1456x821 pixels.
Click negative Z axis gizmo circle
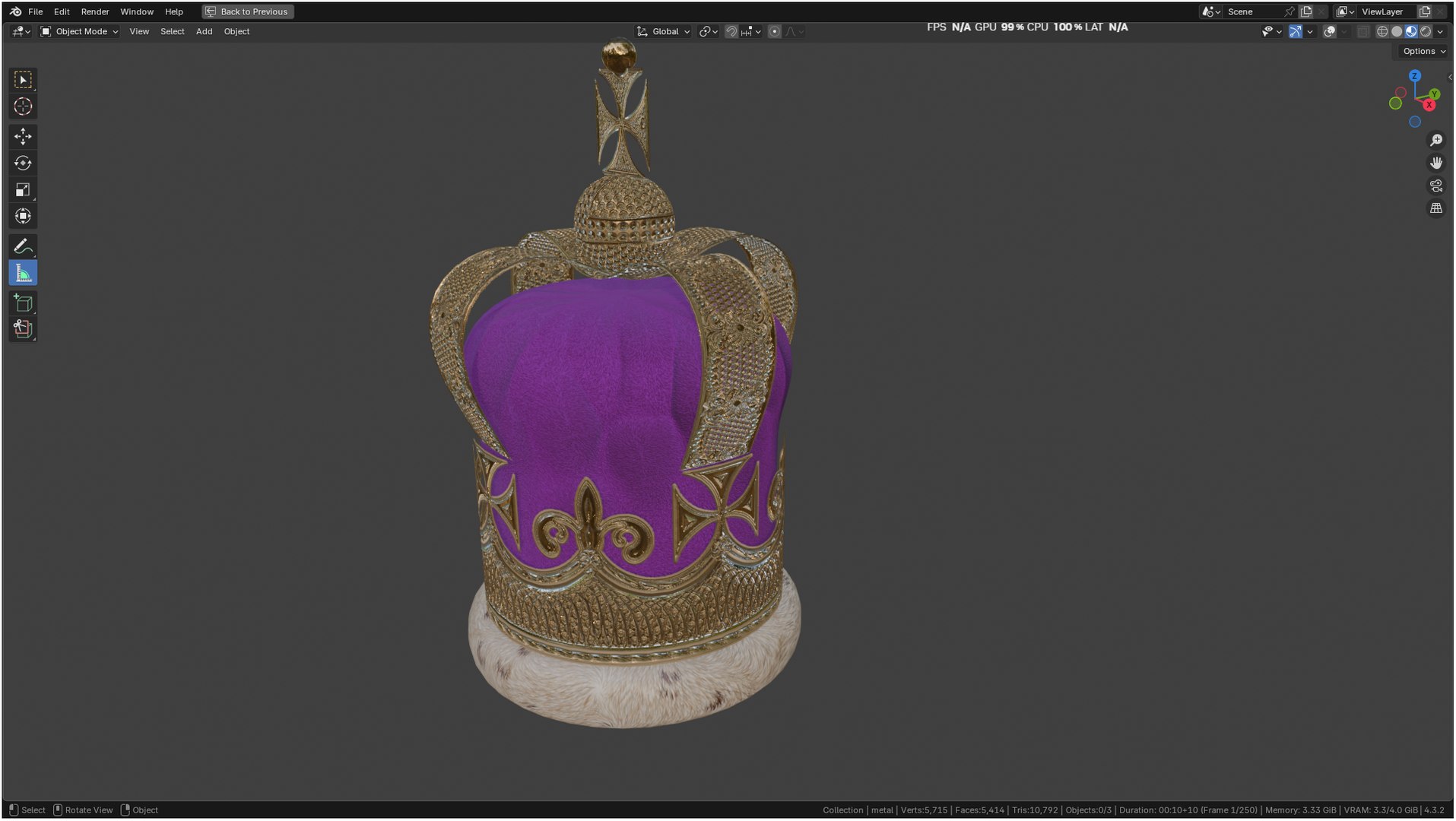tap(1414, 122)
